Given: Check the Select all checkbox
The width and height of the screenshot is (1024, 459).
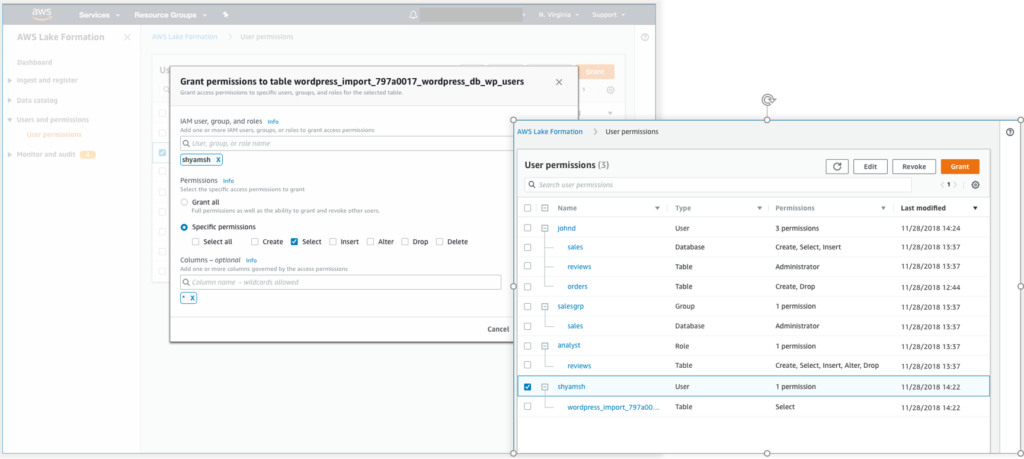Looking at the screenshot, I should click(x=195, y=242).
